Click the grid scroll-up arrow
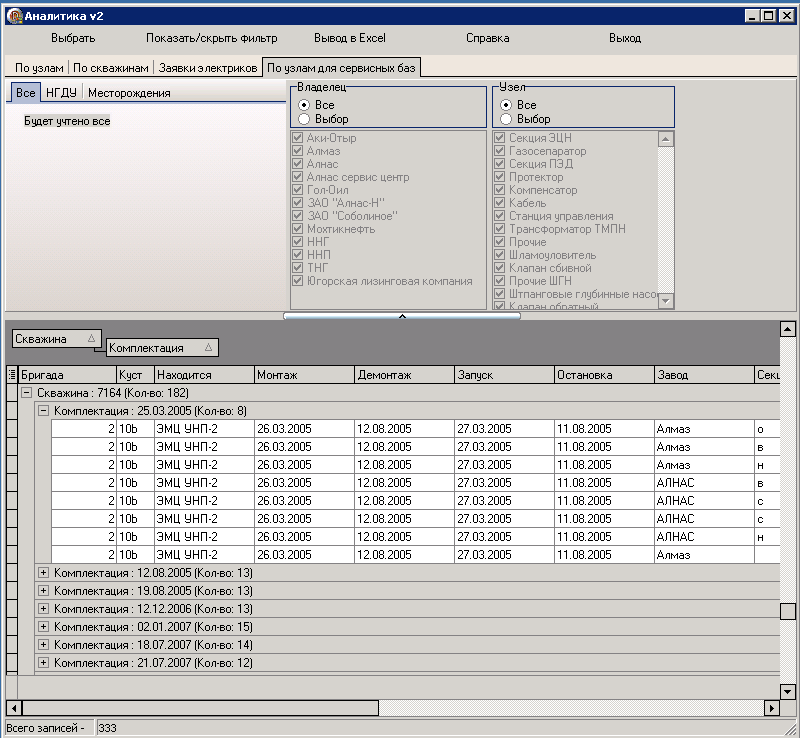800x738 pixels. 788,330
